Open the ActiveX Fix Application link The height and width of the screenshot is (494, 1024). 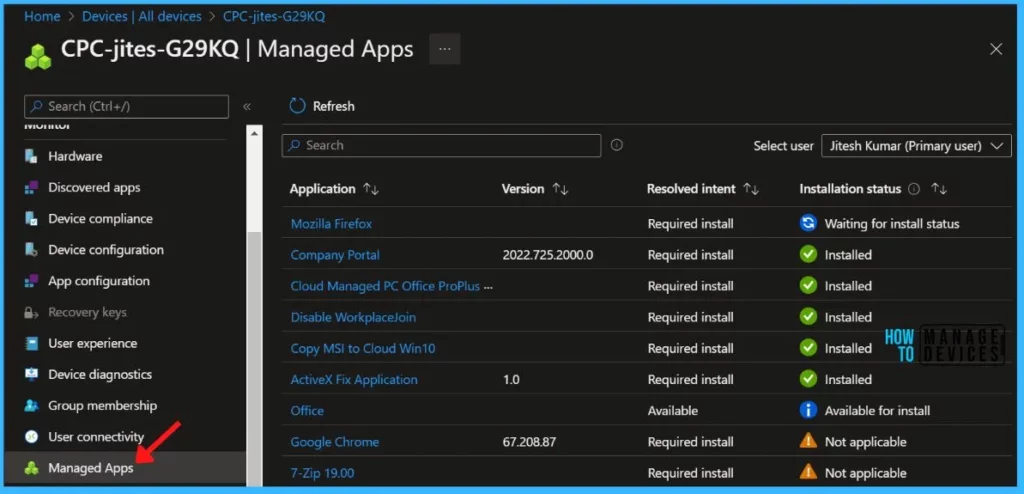[354, 380]
